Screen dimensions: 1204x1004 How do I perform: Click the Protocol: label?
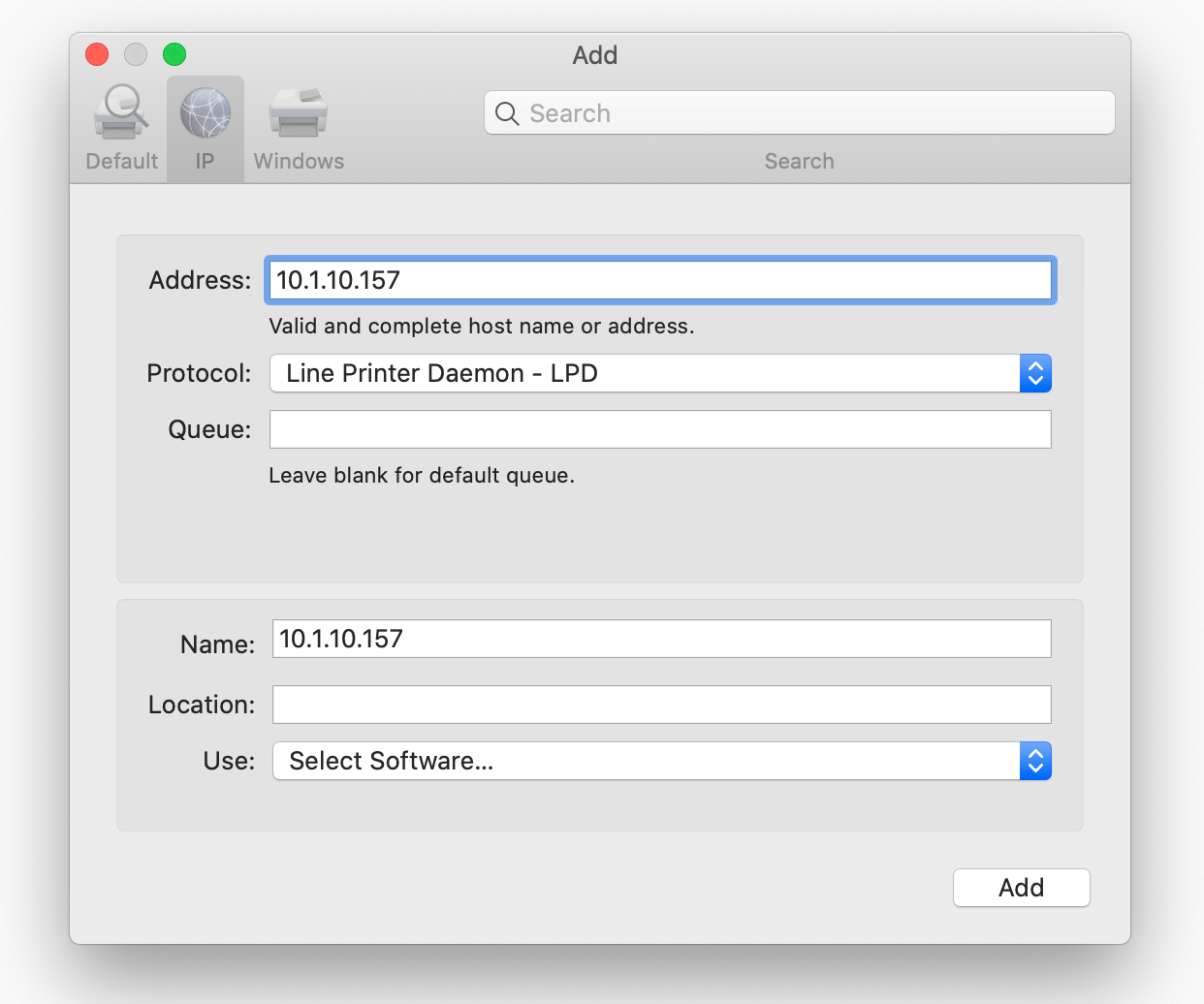click(199, 373)
